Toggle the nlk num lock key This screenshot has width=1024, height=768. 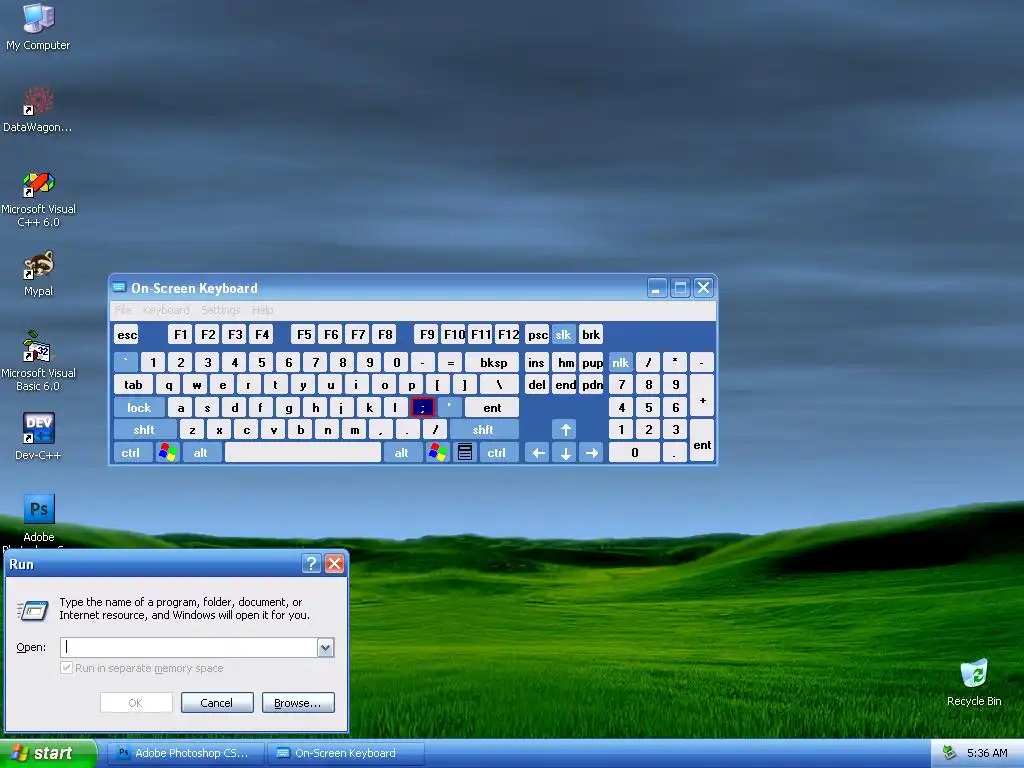pos(620,362)
